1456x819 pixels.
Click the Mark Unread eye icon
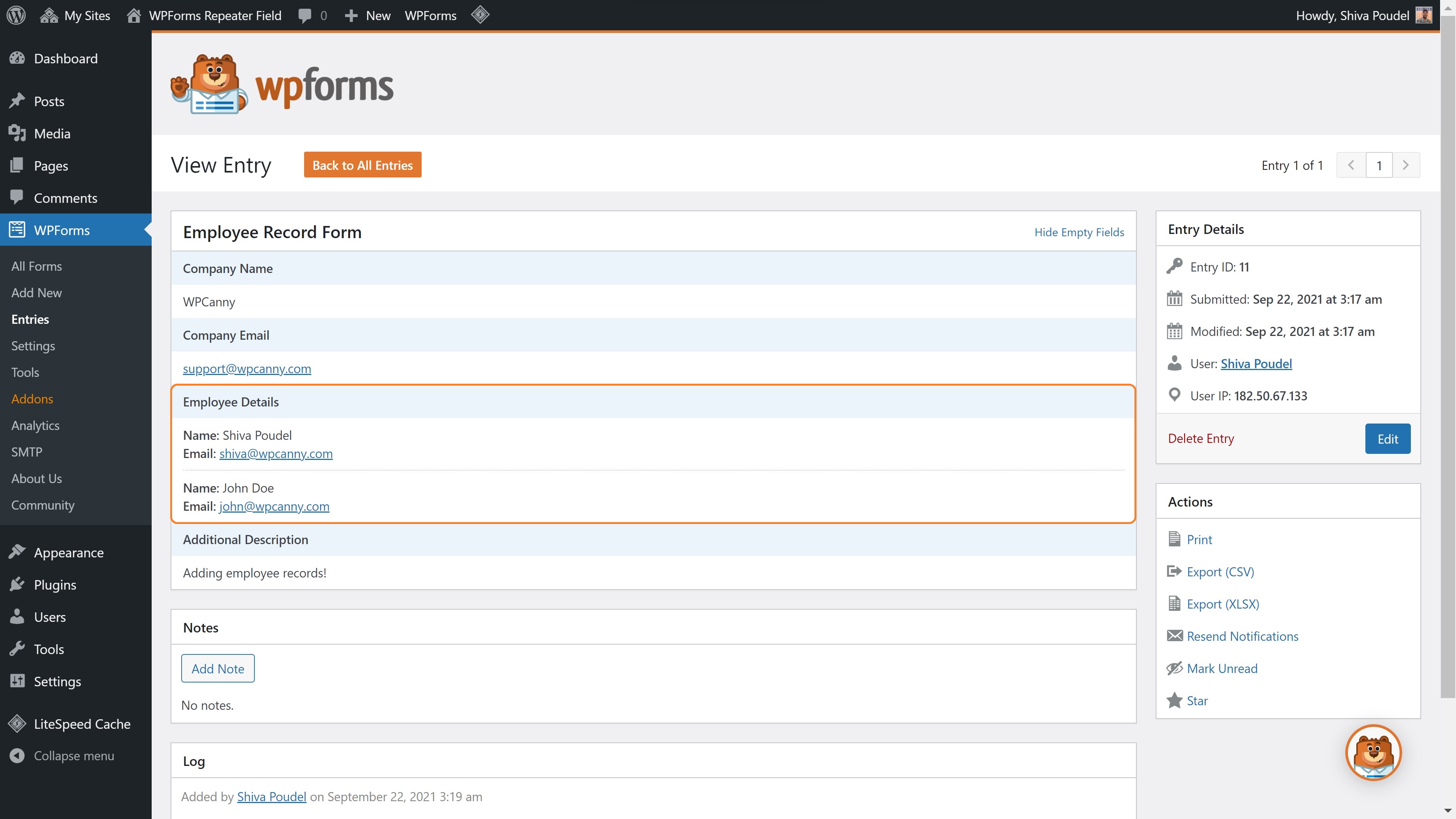[1174, 668]
